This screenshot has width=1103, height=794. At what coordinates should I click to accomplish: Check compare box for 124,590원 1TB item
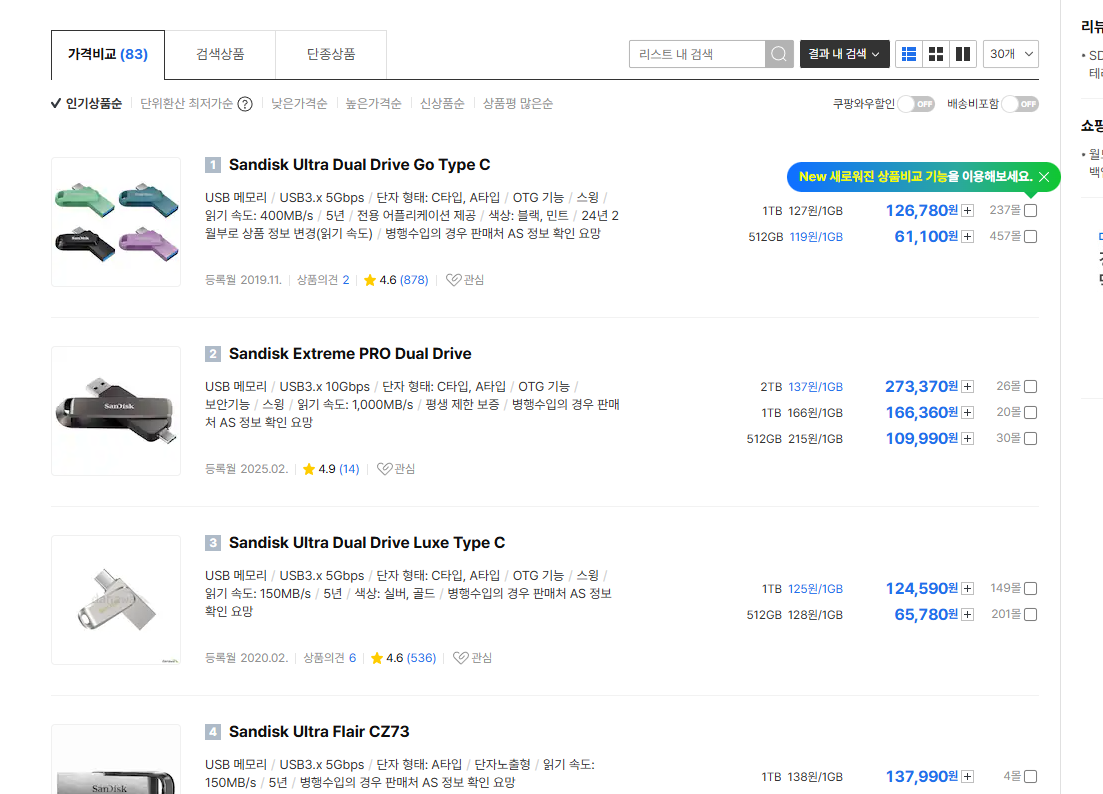pos(1031,588)
